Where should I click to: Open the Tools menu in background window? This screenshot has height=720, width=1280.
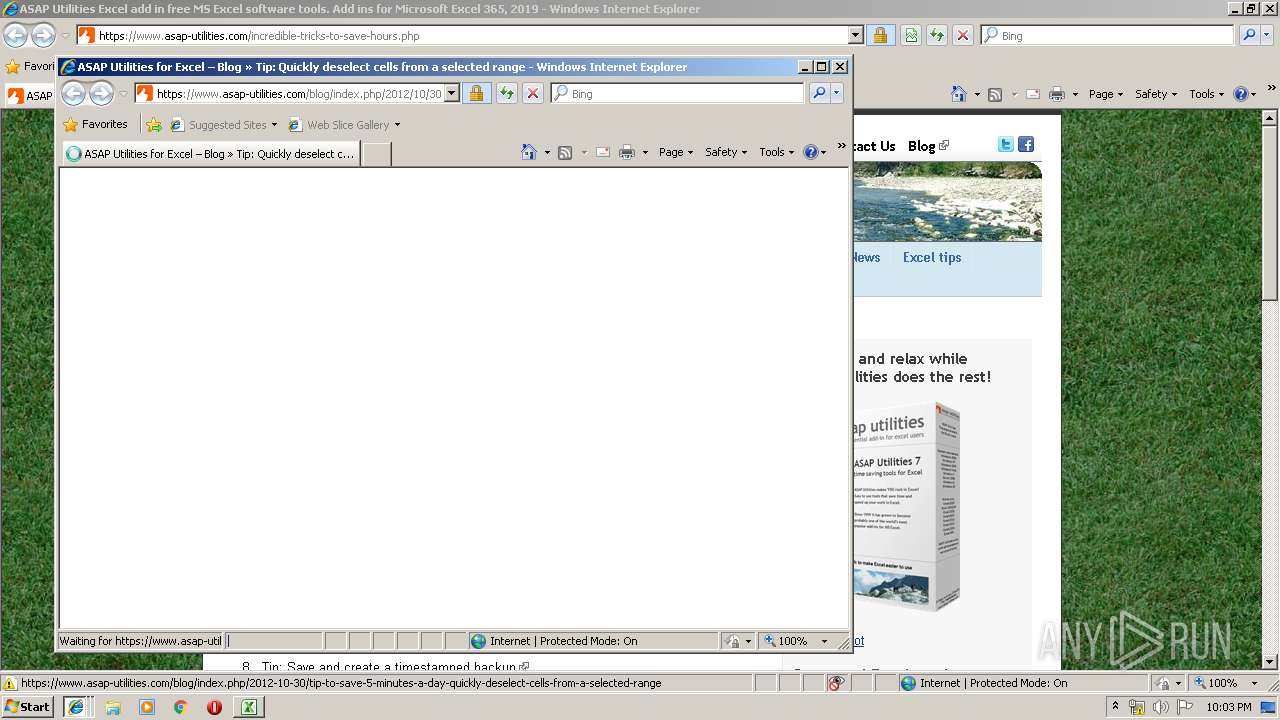pyautogui.click(x=1207, y=94)
